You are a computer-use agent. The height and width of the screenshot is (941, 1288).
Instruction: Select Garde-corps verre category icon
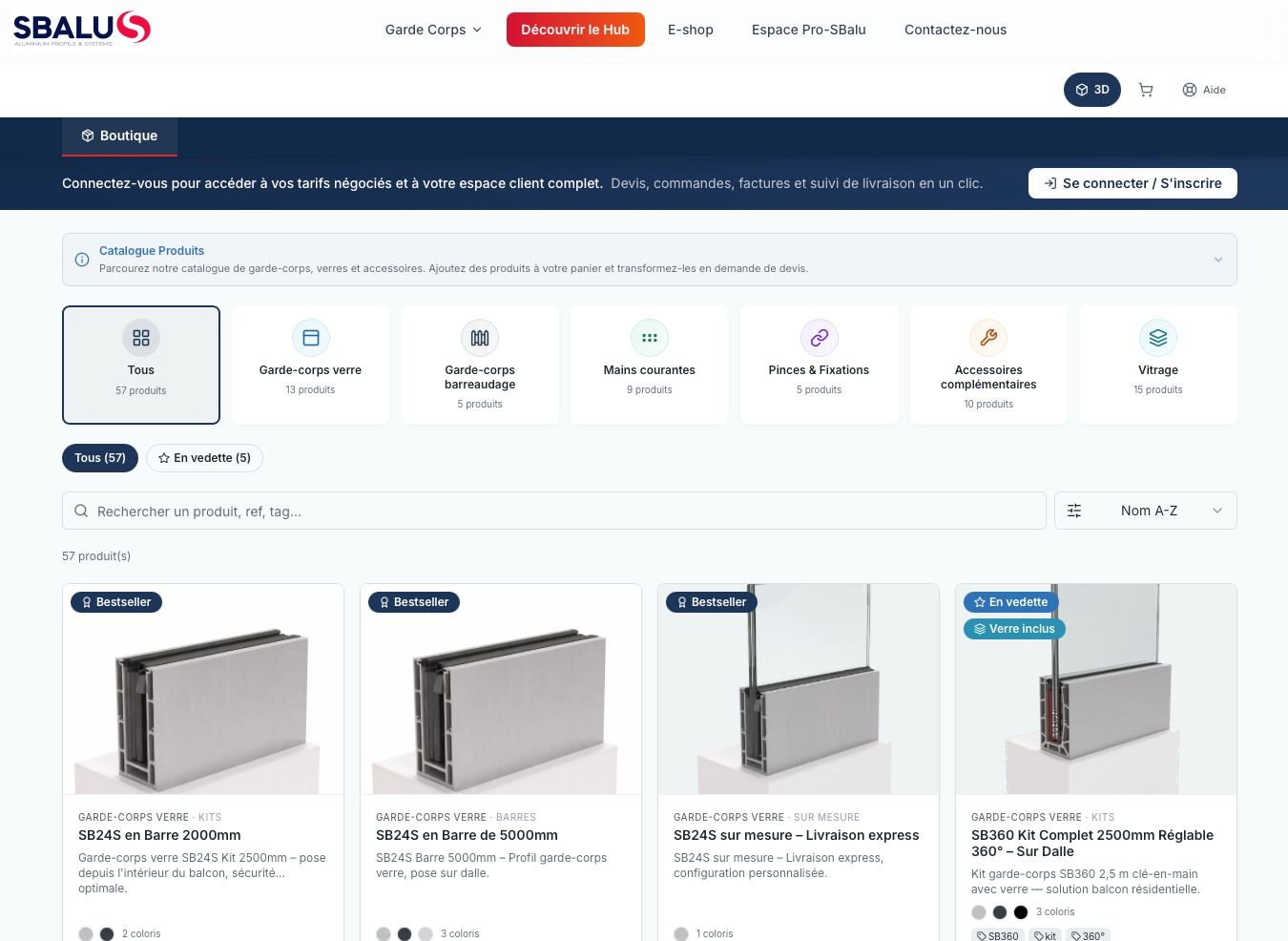point(311,338)
